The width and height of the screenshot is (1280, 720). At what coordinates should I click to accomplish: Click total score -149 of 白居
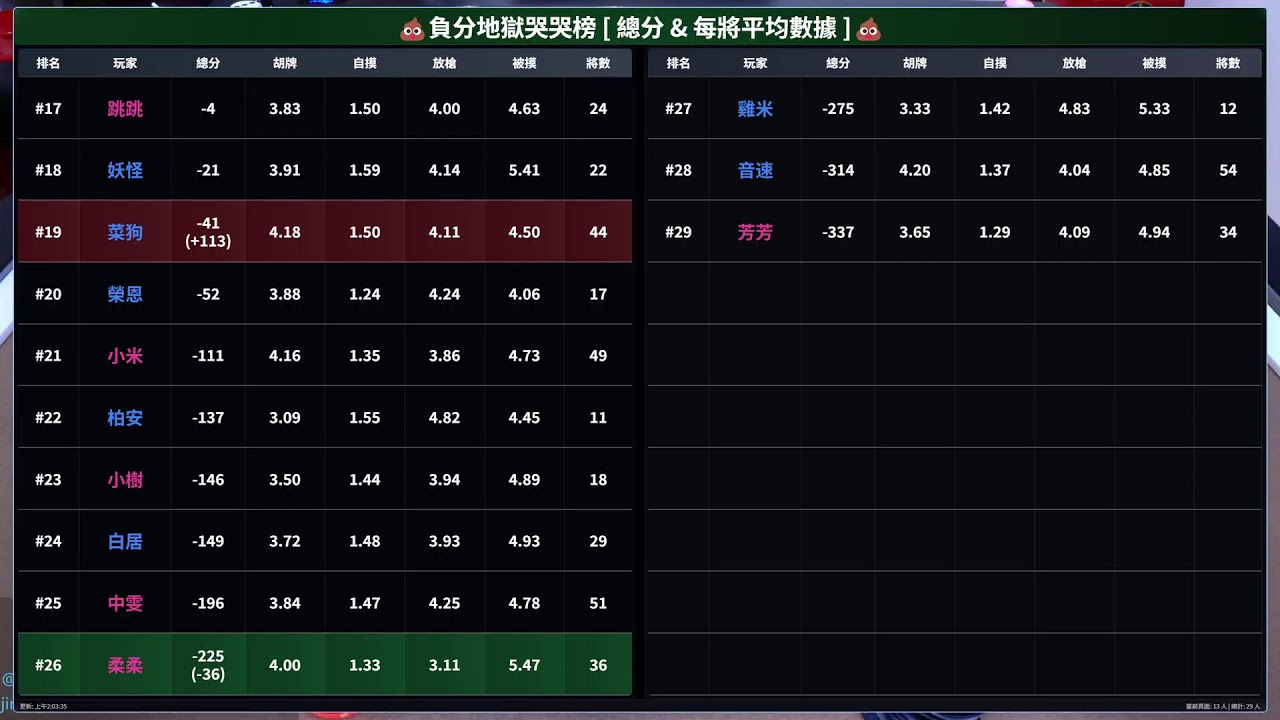(x=208, y=541)
